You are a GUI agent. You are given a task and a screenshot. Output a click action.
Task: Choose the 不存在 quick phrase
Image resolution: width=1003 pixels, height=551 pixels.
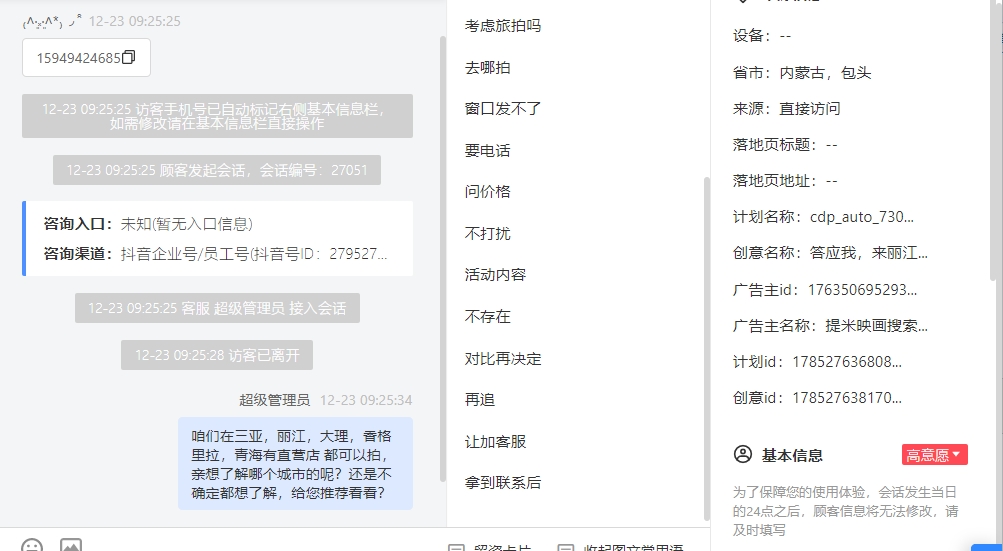pos(487,316)
